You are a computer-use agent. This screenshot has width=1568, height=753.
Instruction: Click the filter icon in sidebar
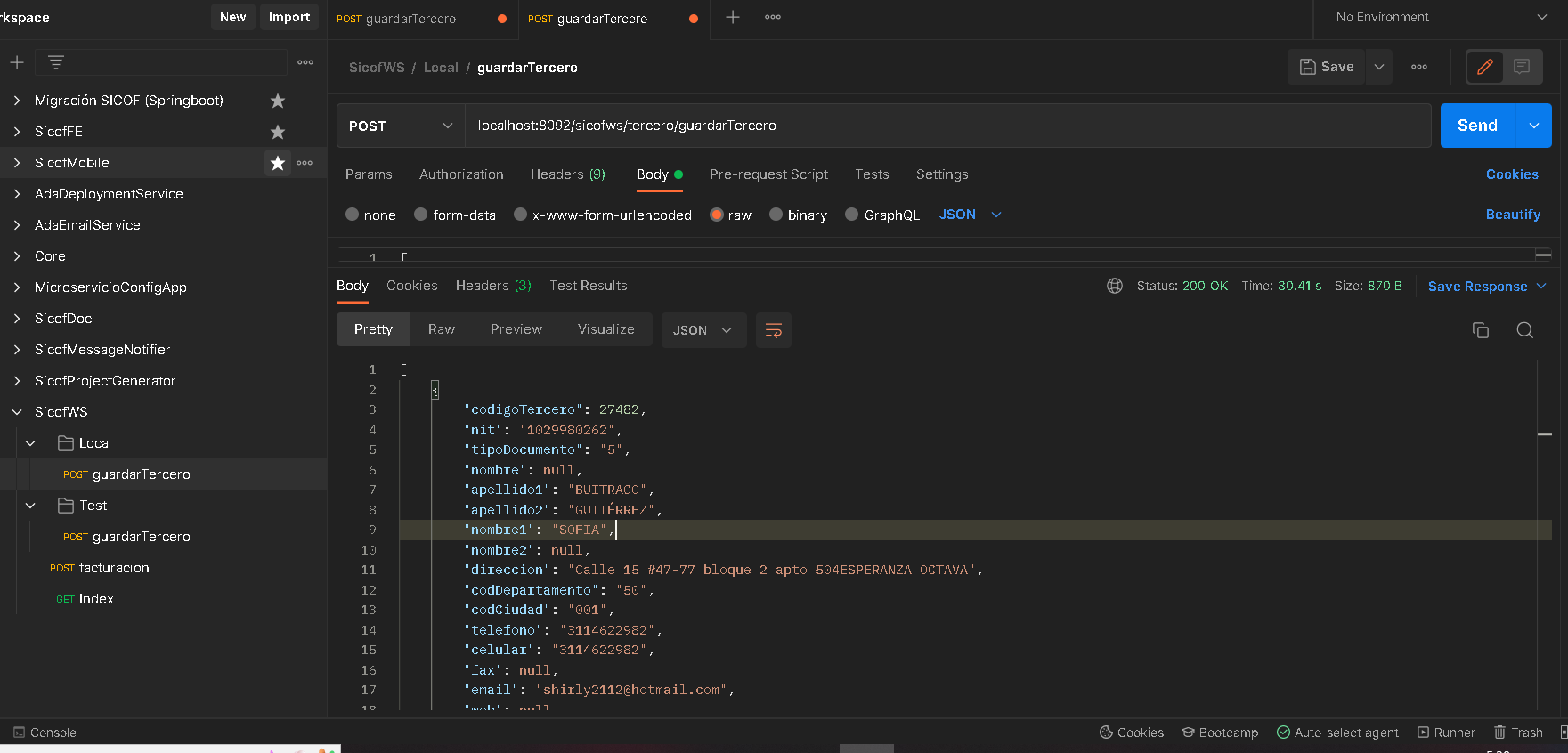pos(56,62)
